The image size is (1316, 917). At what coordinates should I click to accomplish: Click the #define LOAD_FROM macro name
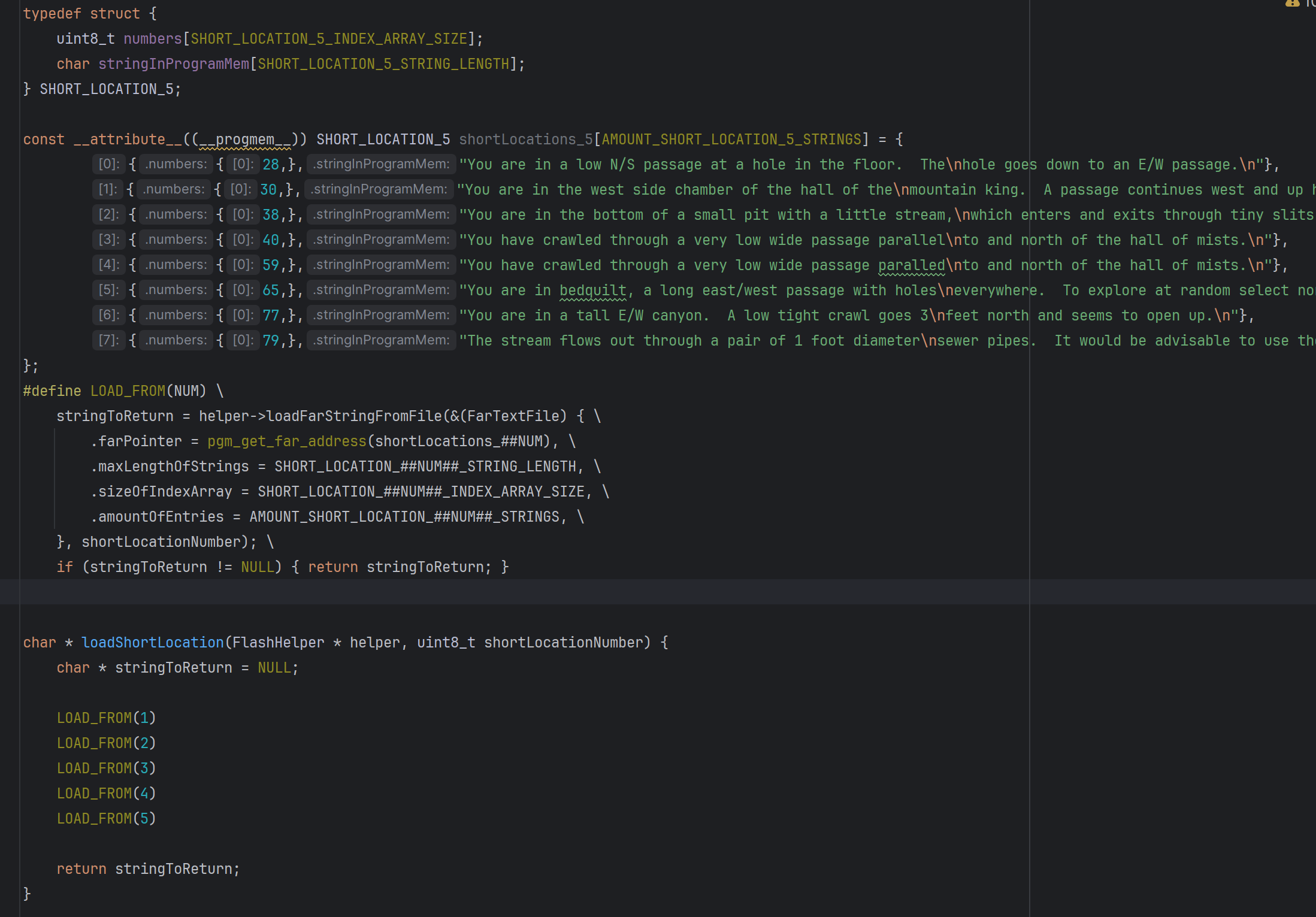point(127,391)
